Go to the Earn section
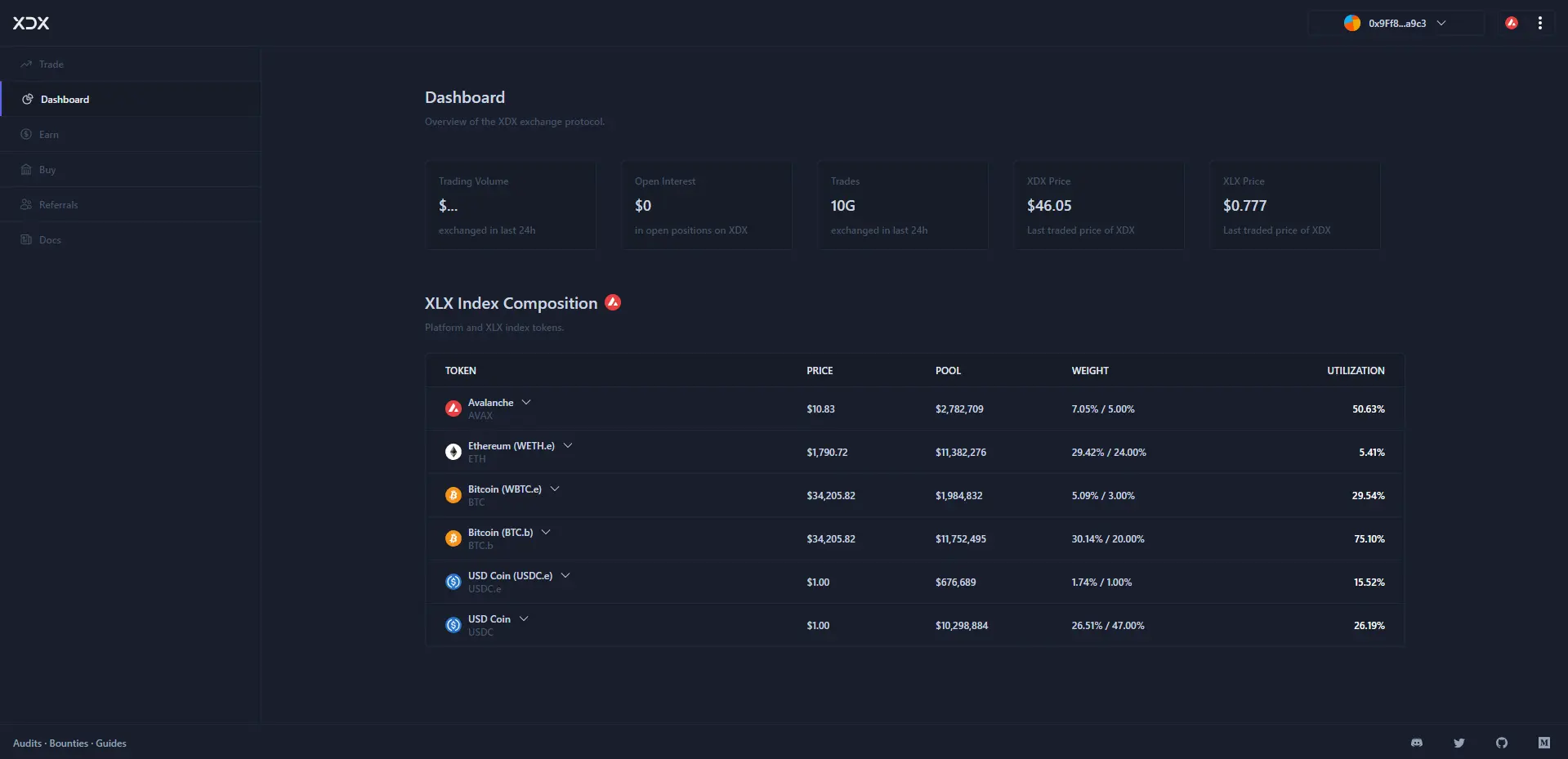This screenshot has height=759, width=1568. click(131, 134)
